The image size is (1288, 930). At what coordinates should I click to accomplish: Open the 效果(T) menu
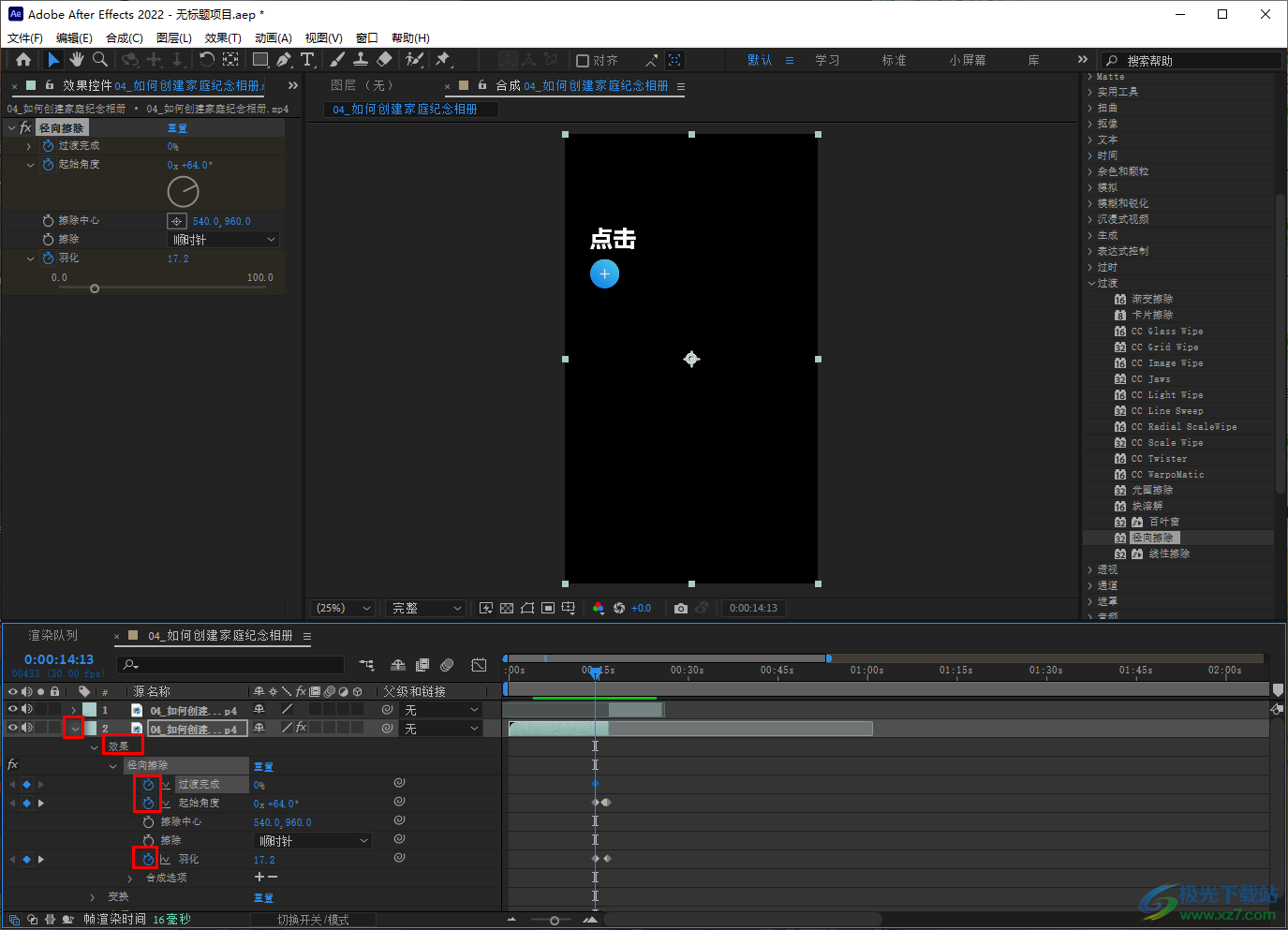[x=223, y=38]
